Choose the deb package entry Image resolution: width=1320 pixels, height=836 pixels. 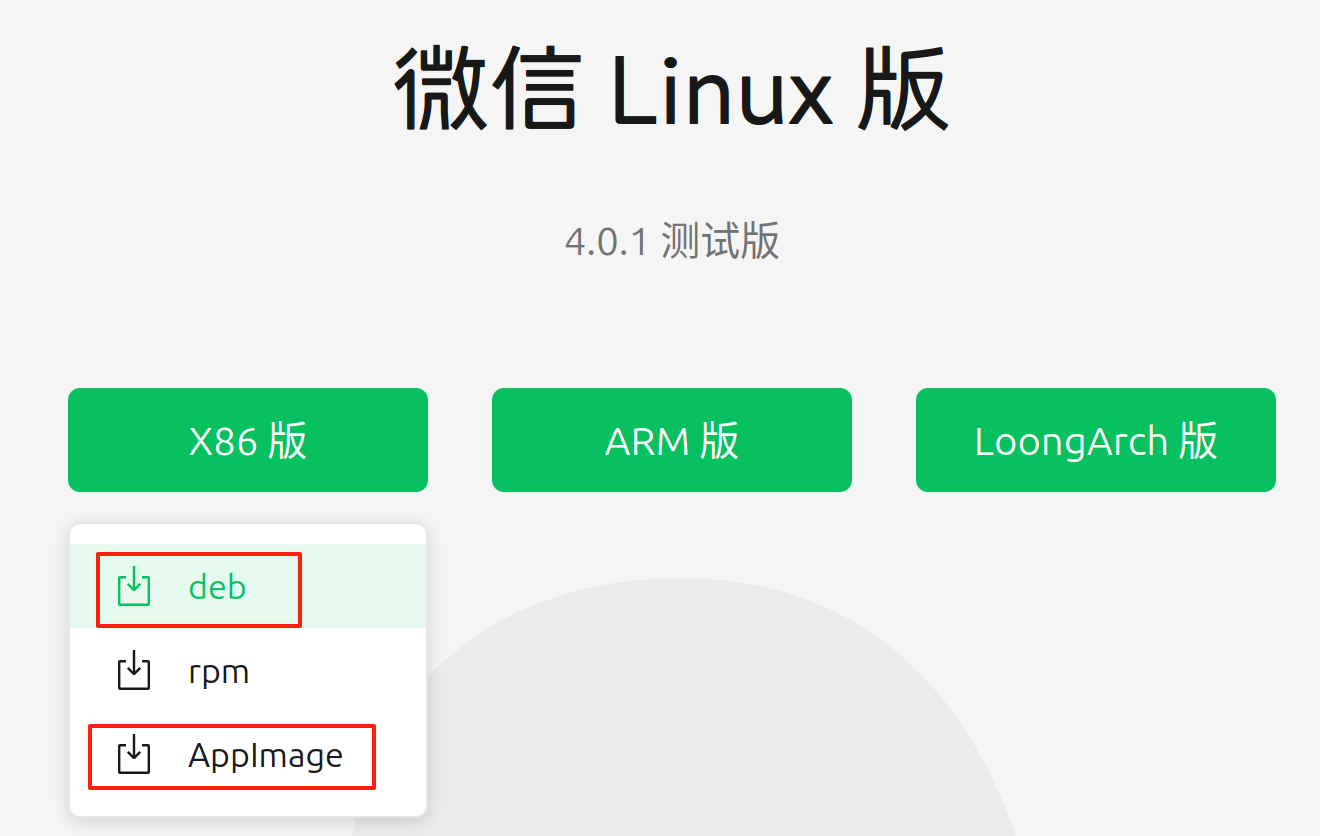click(x=217, y=588)
